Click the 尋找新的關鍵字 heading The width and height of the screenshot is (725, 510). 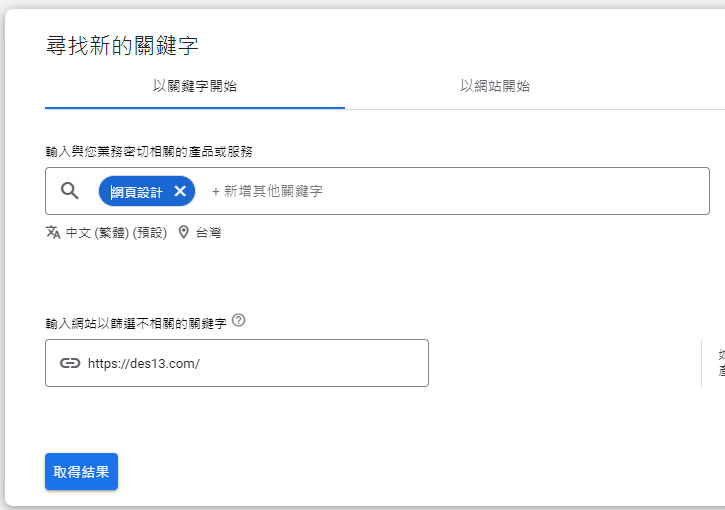(x=122, y=45)
